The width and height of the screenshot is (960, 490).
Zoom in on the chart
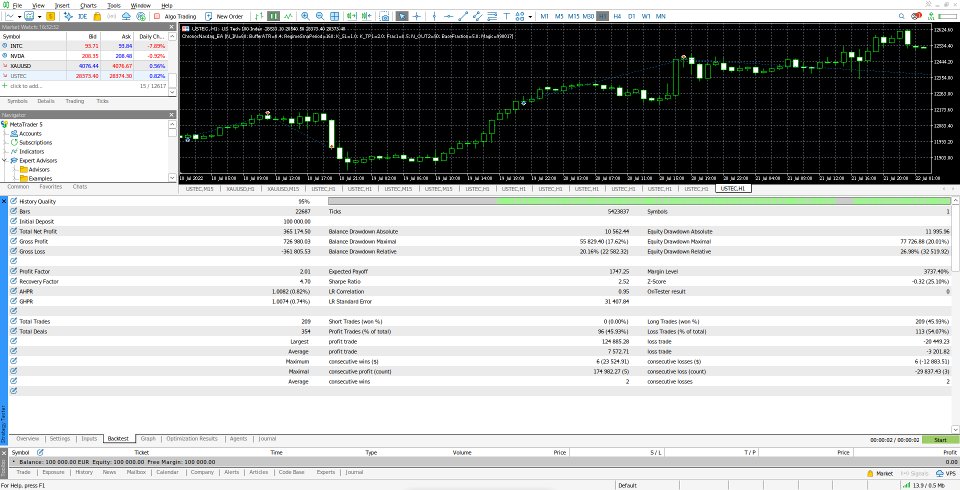click(305, 17)
